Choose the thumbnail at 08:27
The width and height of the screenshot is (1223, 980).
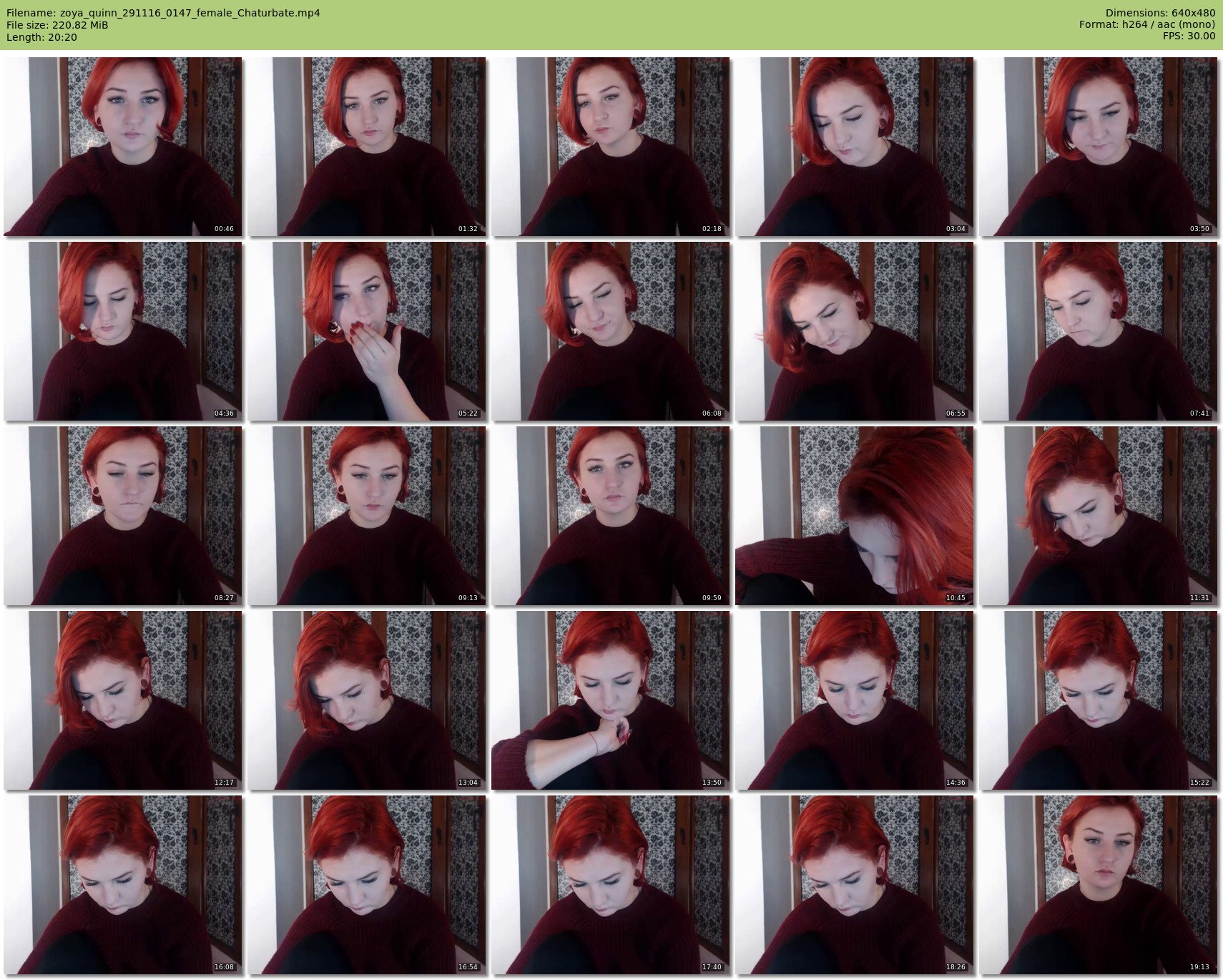pos(122,516)
